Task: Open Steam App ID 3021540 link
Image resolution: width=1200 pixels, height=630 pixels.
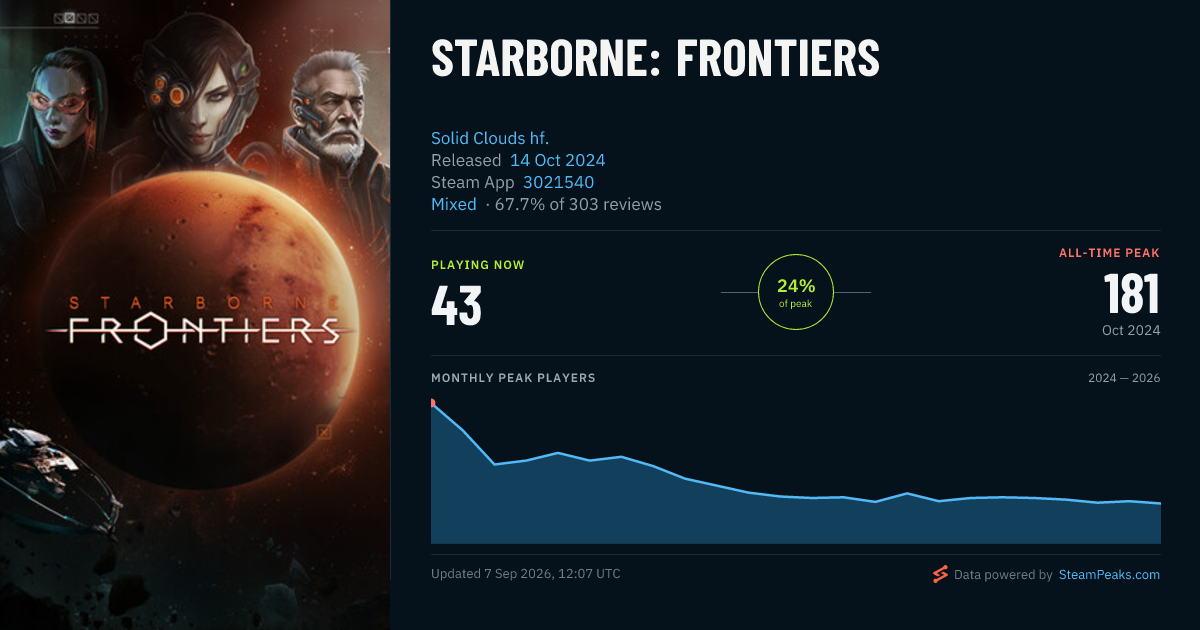Action: coord(558,182)
